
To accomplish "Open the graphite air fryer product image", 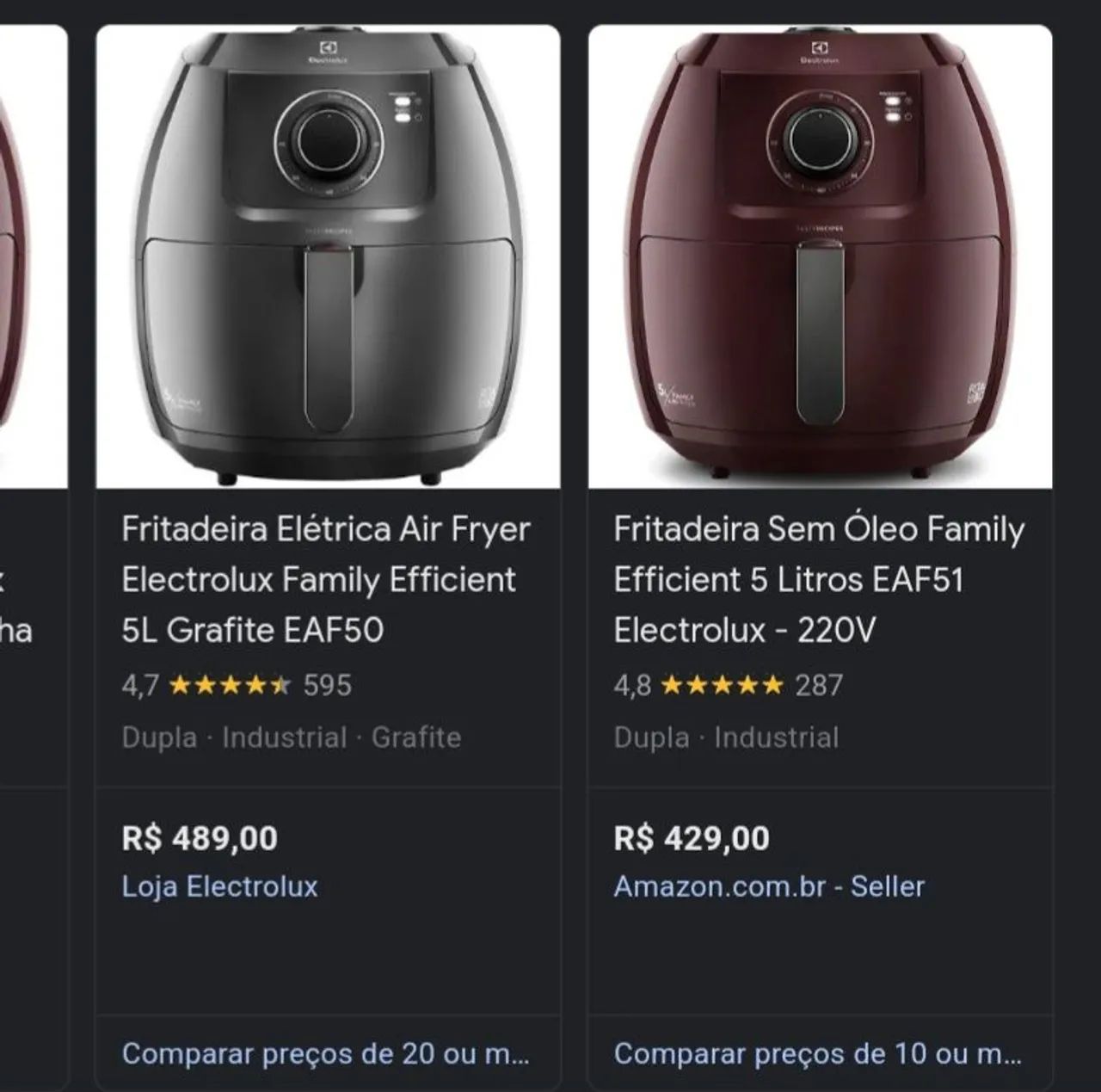I will point(327,254).
